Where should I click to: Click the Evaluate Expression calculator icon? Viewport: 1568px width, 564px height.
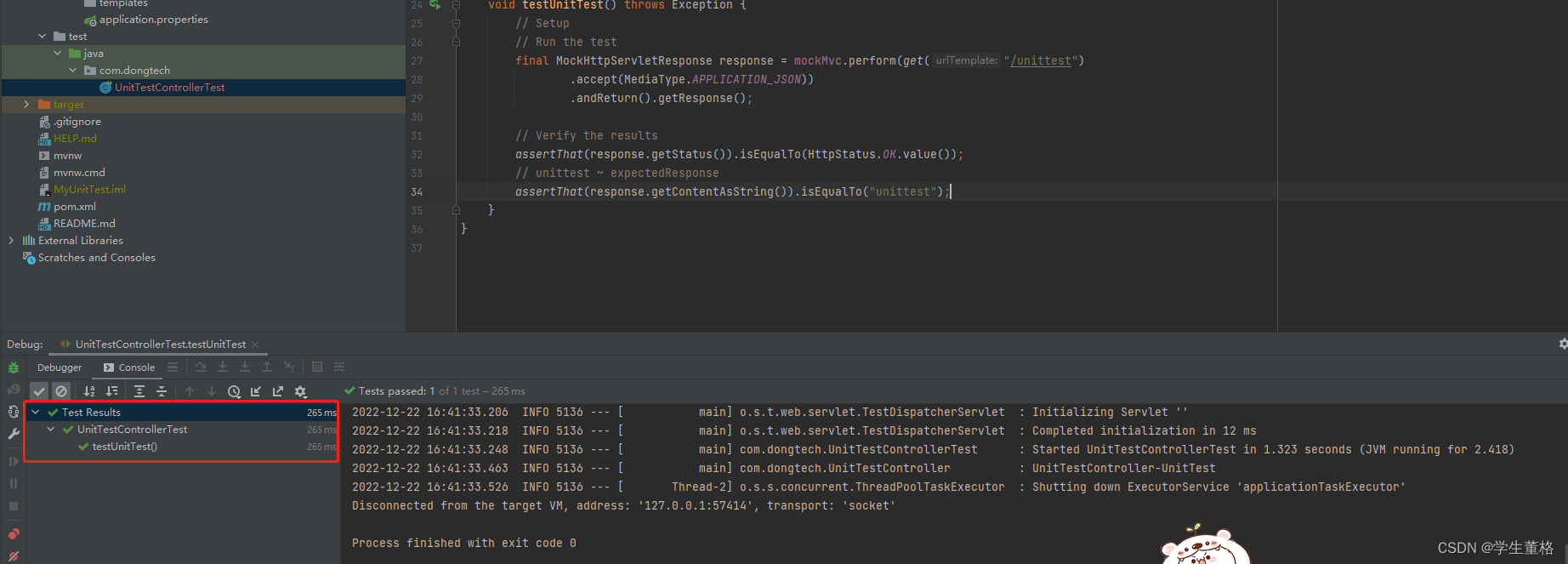pyautogui.click(x=317, y=367)
